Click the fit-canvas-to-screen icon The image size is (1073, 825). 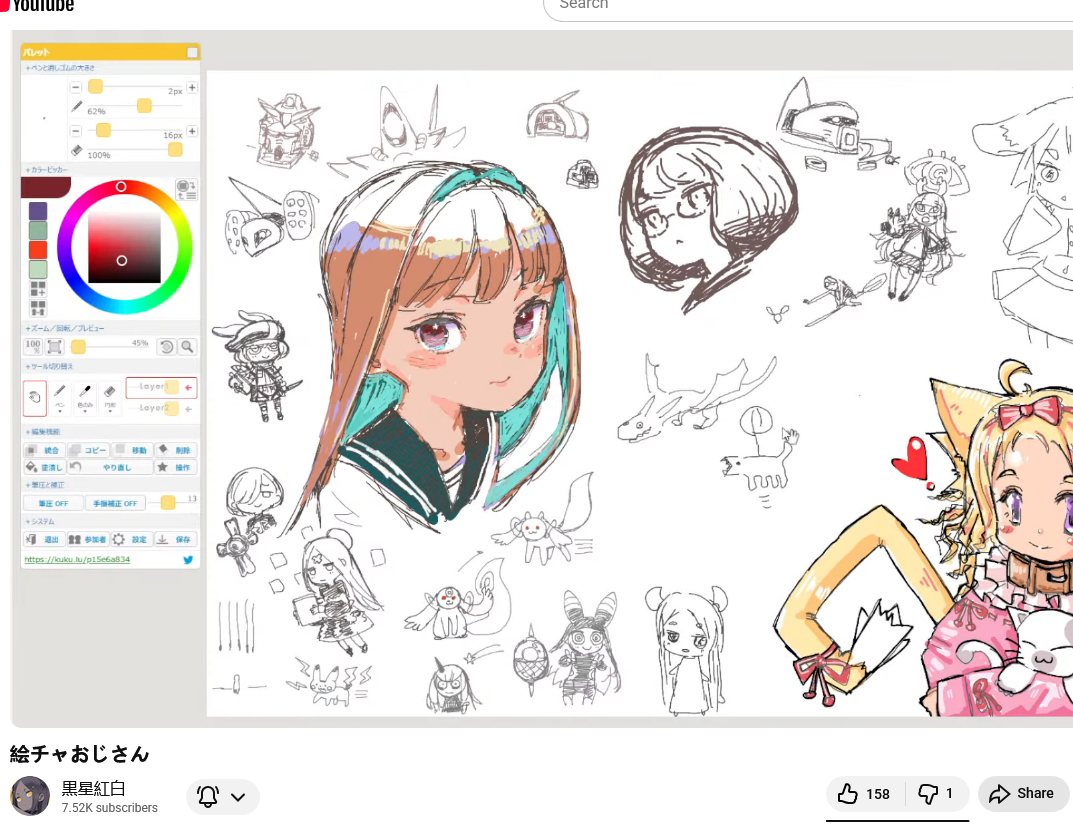coord(54,346)
